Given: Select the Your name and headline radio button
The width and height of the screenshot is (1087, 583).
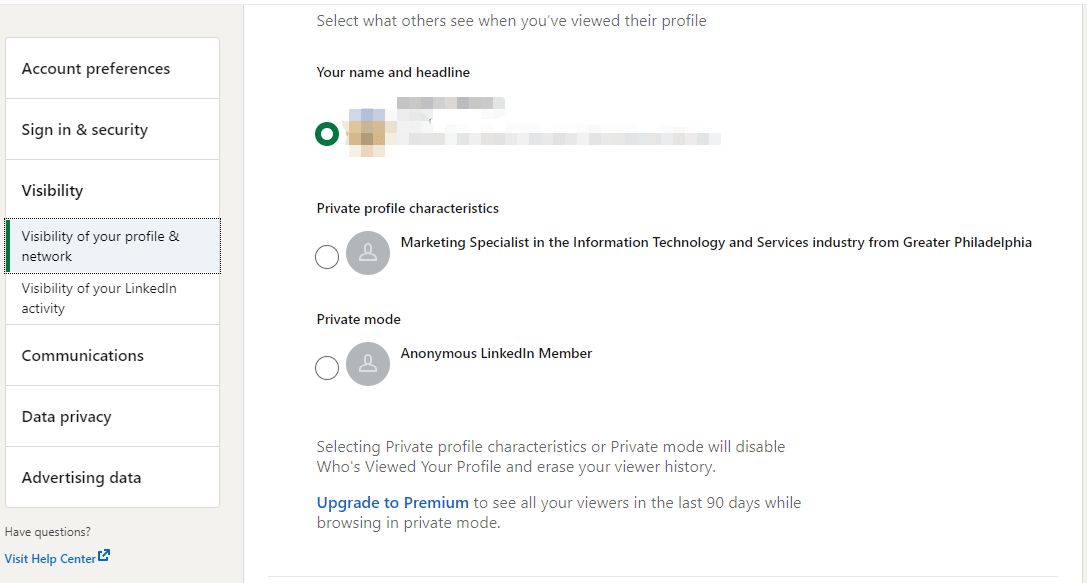Looking at the screenshot, I should pos(327,134).
